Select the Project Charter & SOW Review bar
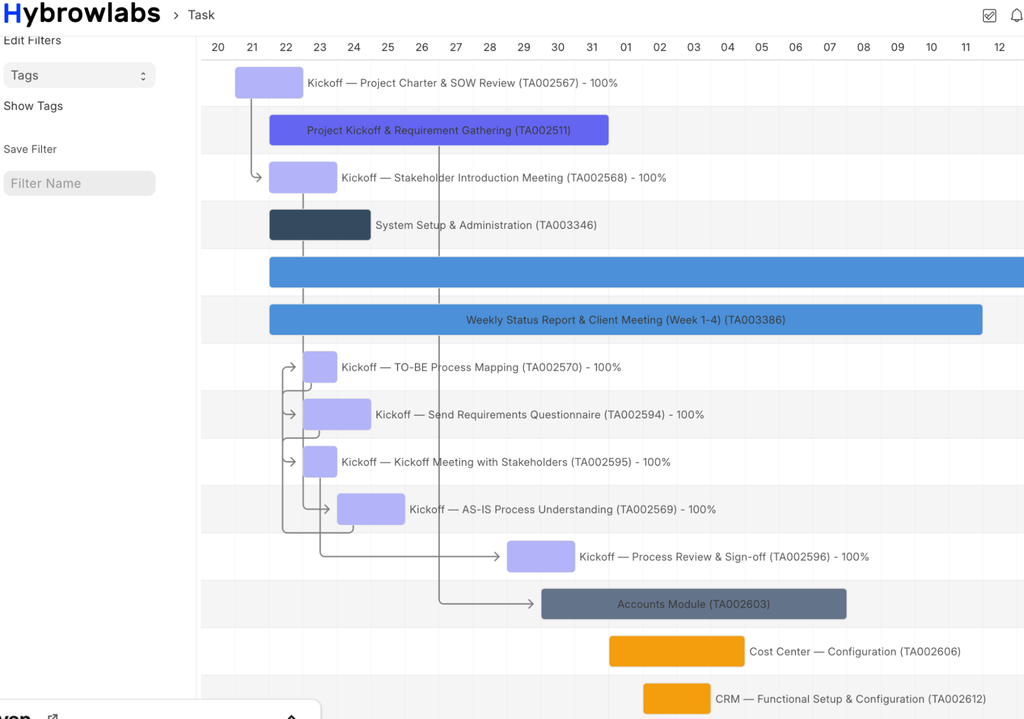Image resolution: width=1024 pixels, height=719 pixels. 269,83
